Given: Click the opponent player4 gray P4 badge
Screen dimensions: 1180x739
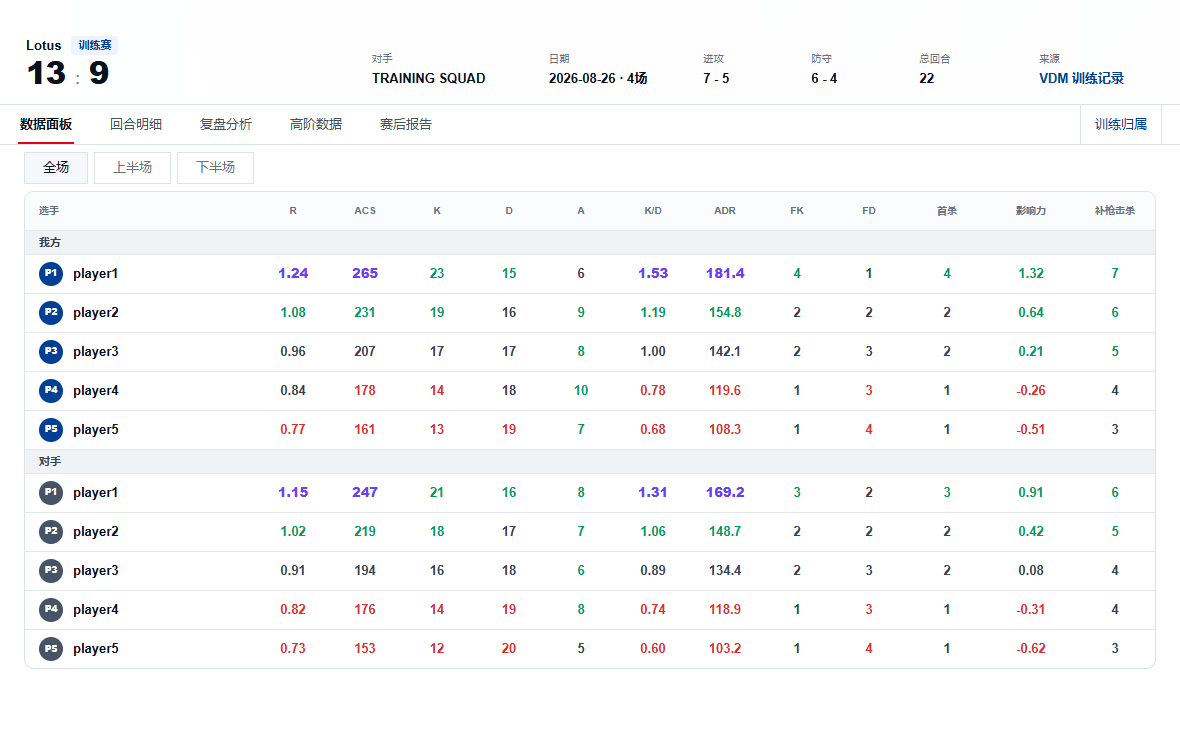Looking at the screenshot, I should point(51,610).
